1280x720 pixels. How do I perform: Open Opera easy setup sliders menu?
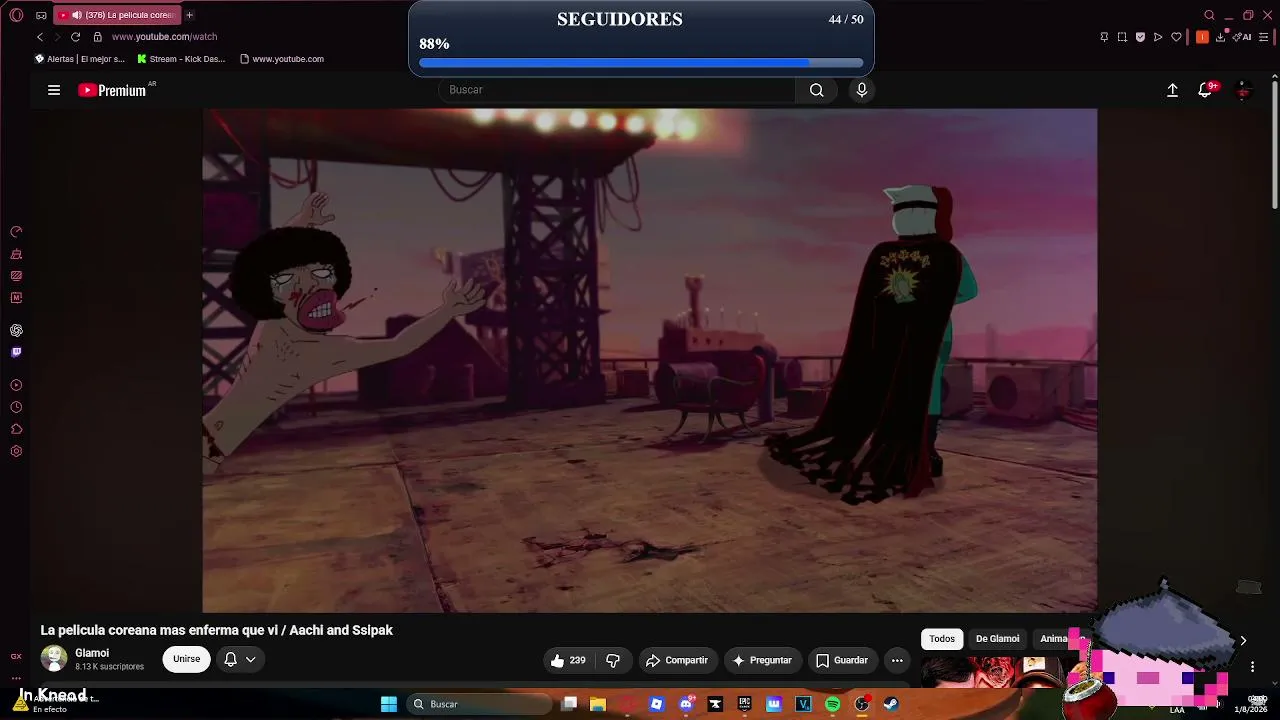1265,37
